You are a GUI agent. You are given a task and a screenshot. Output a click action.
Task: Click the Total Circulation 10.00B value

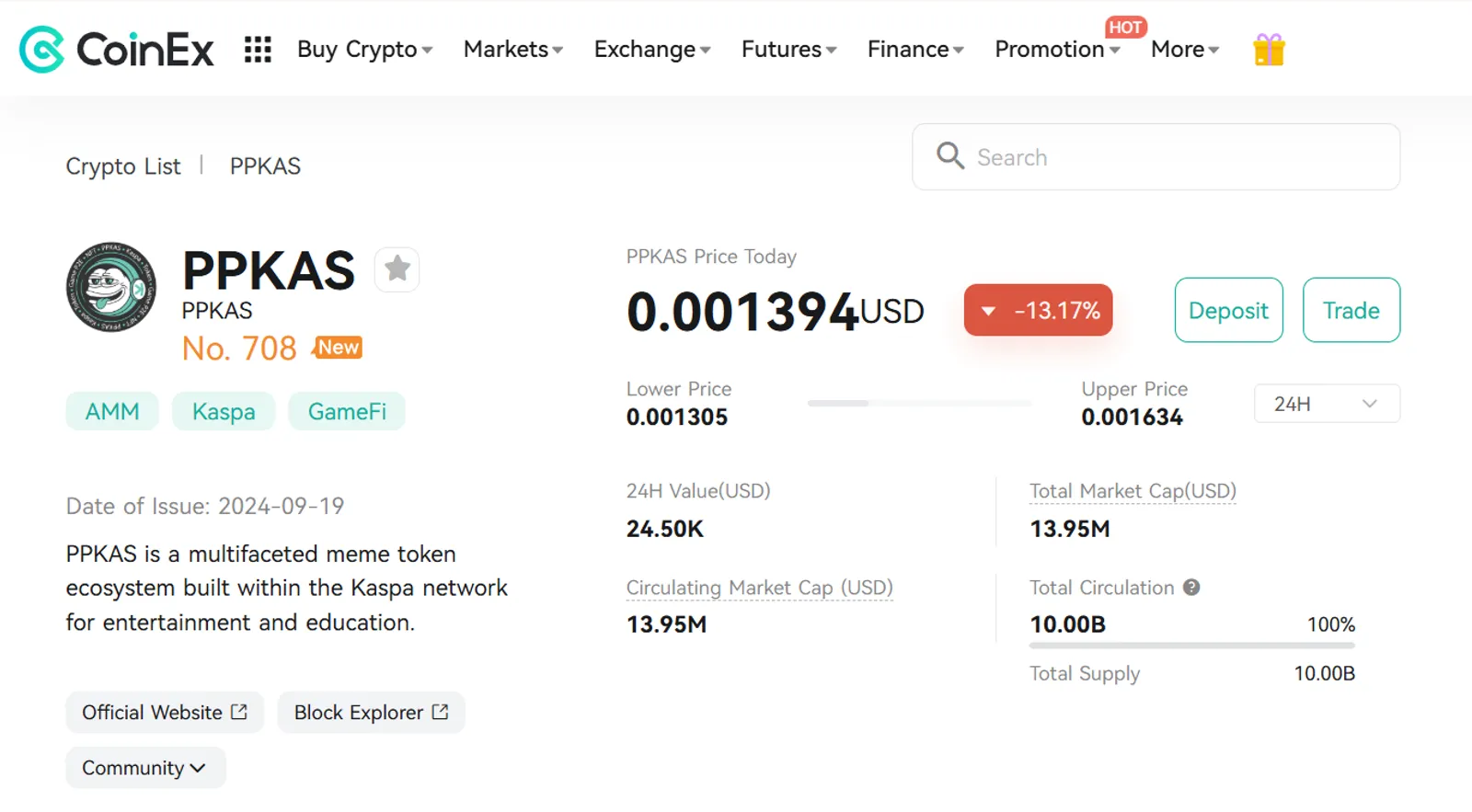point(1067,624)
